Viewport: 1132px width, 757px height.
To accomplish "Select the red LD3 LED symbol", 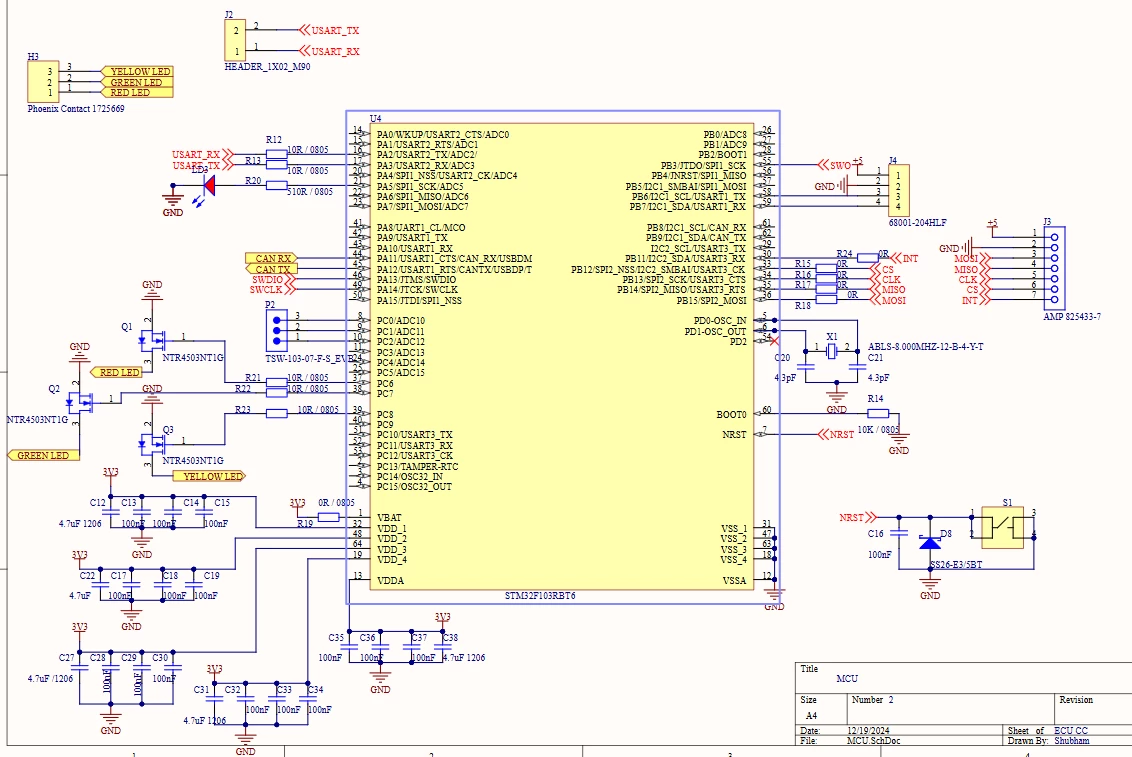I will pos(209,185).
